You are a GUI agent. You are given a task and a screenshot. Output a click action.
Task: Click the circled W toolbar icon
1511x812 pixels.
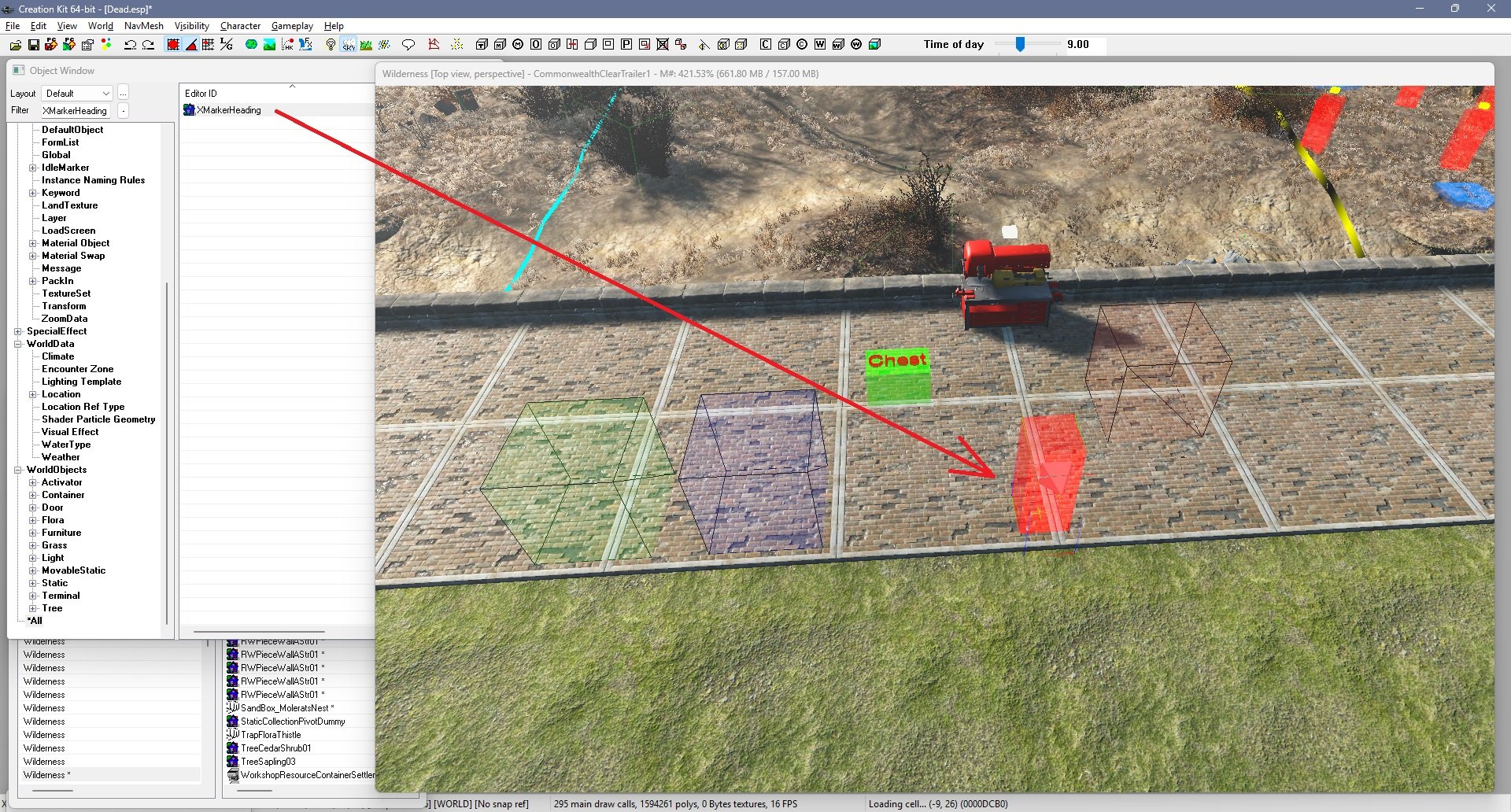point(856,45)
